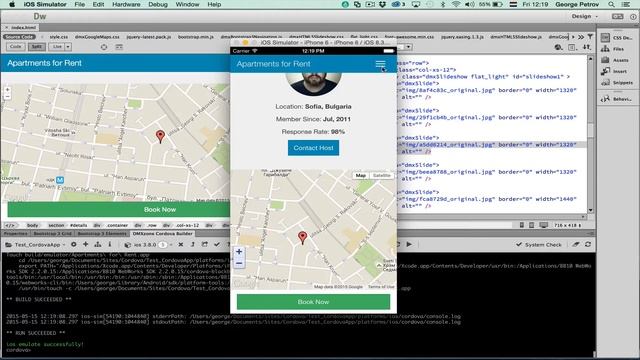
Task: Switch to the Properties panel tab
Action: pyautogui.click(x=16, y=233)
